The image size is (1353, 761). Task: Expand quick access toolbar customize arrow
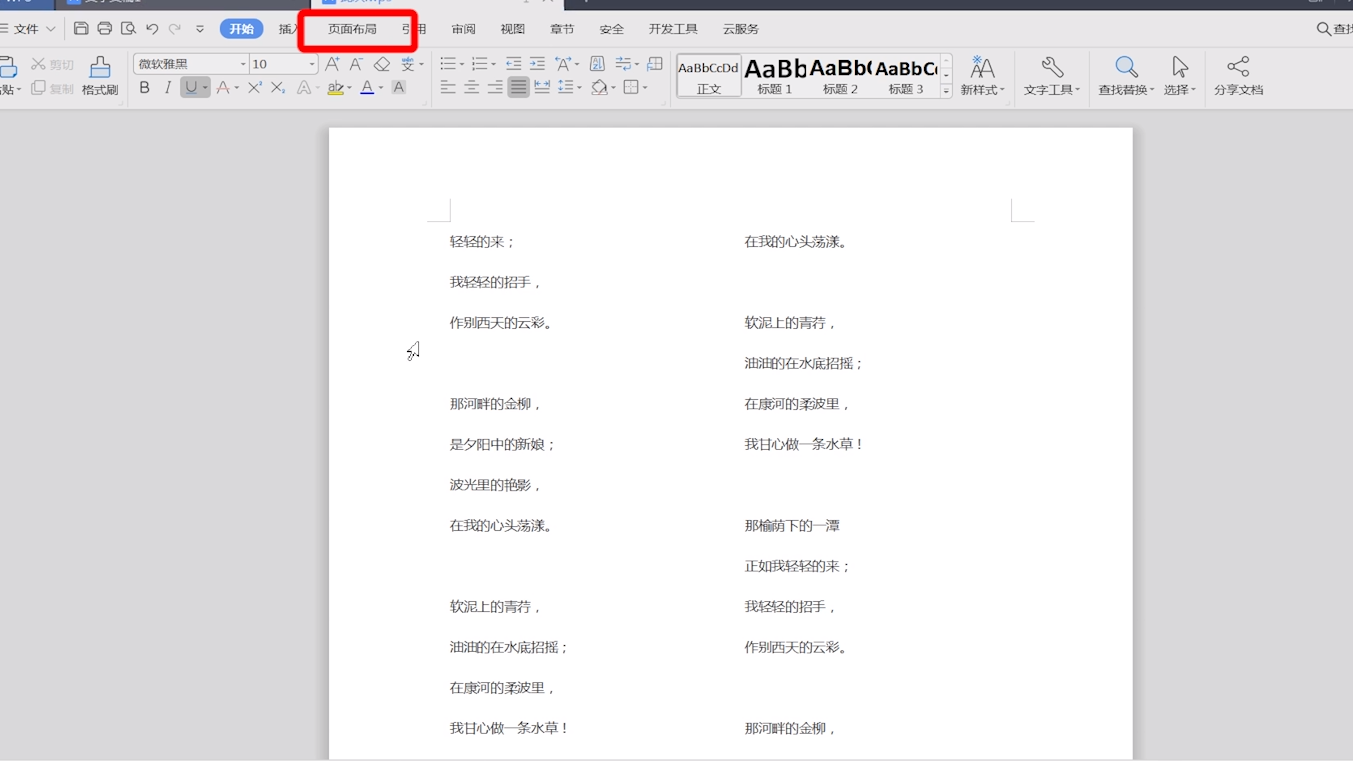click(x=200, y=29)
